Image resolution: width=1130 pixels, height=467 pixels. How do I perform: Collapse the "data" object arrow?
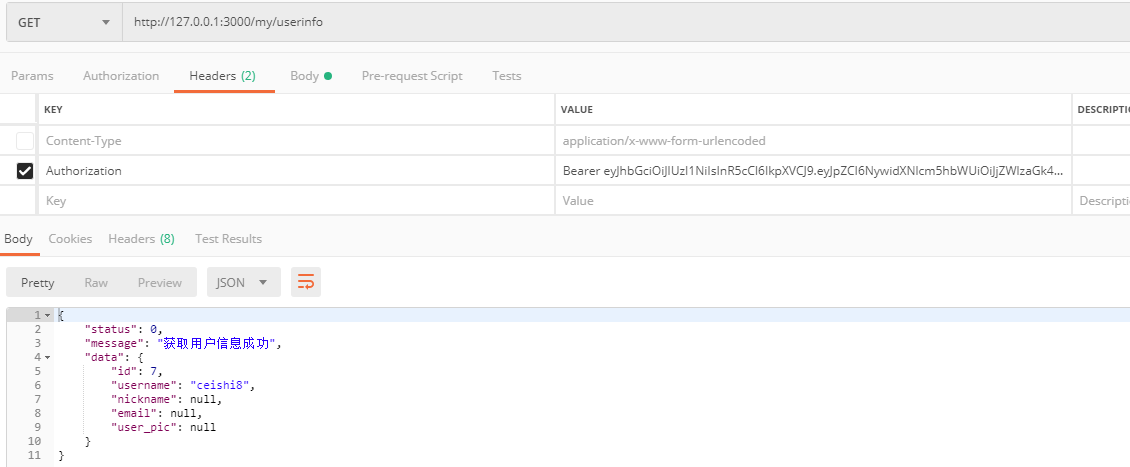[47, 357]
